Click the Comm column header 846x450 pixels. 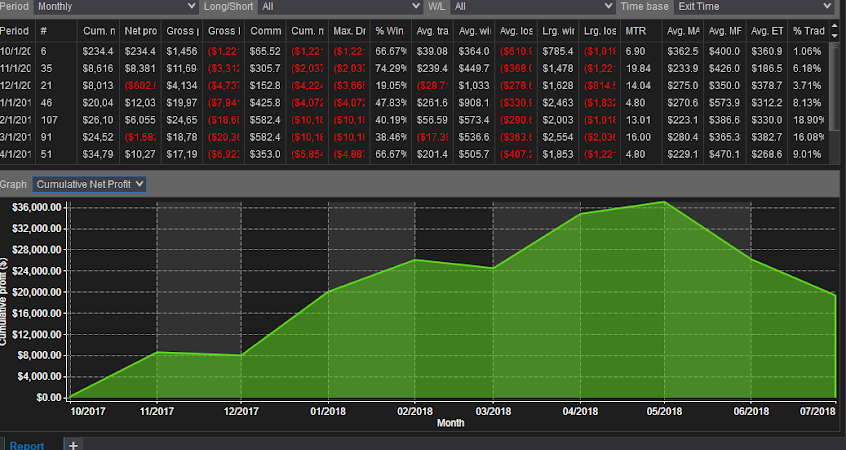click(x=265, y=31)
